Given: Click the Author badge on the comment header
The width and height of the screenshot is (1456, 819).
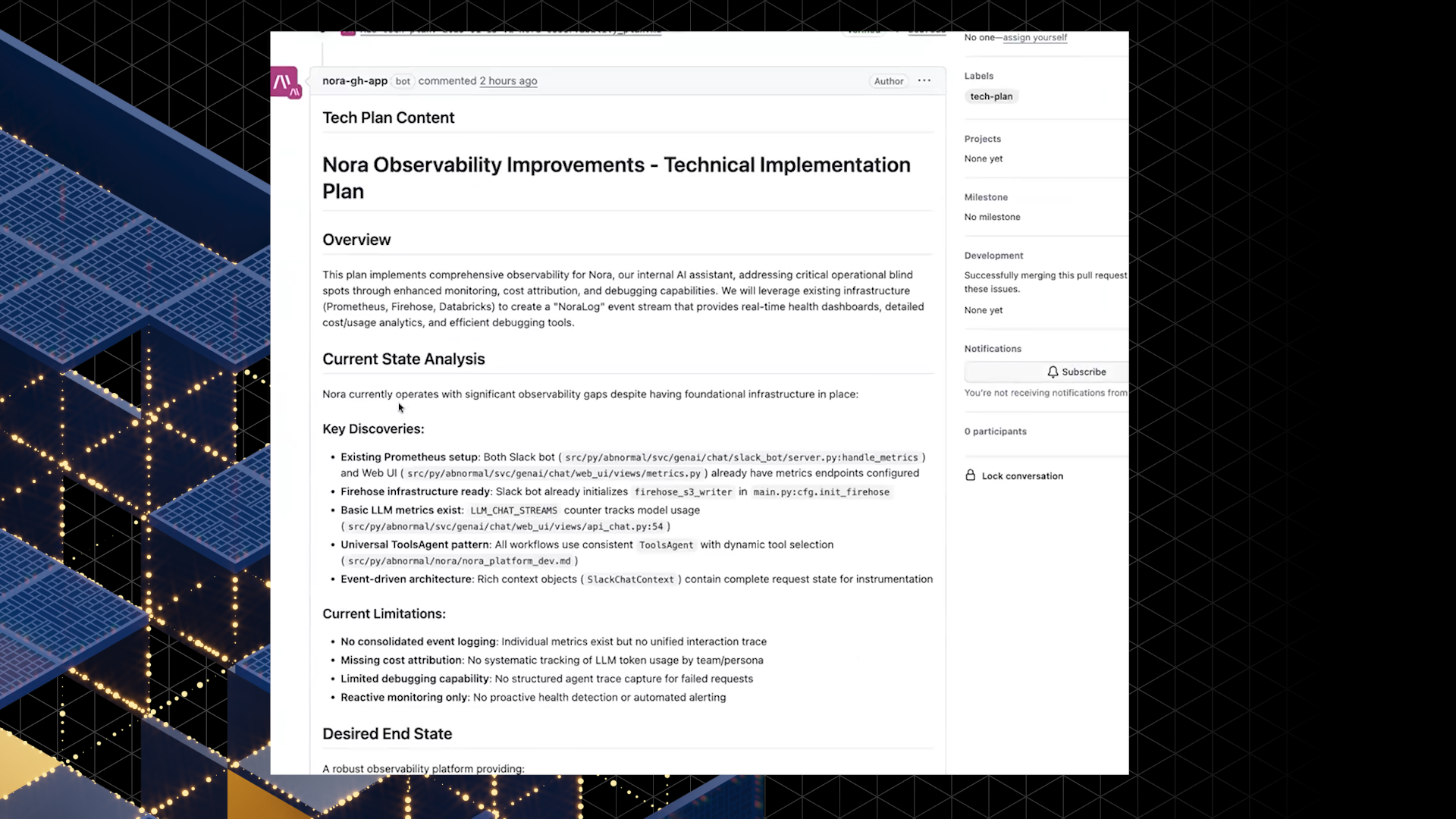Looking at the screenshot, I should [889, 81].
